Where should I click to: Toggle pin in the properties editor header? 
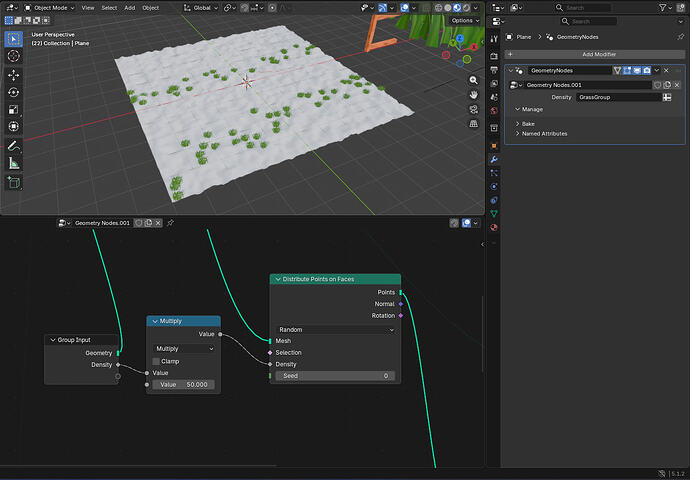click(680, 37)
